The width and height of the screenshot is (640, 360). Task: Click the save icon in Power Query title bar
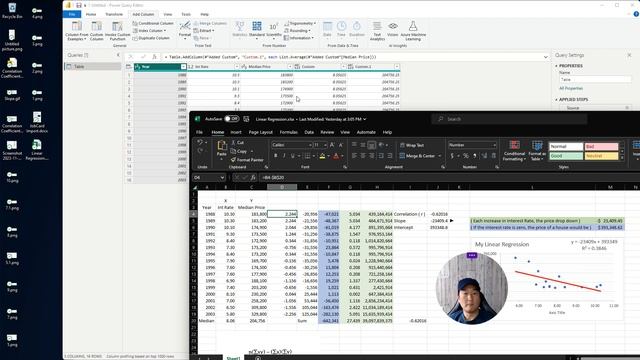point(78,5)
